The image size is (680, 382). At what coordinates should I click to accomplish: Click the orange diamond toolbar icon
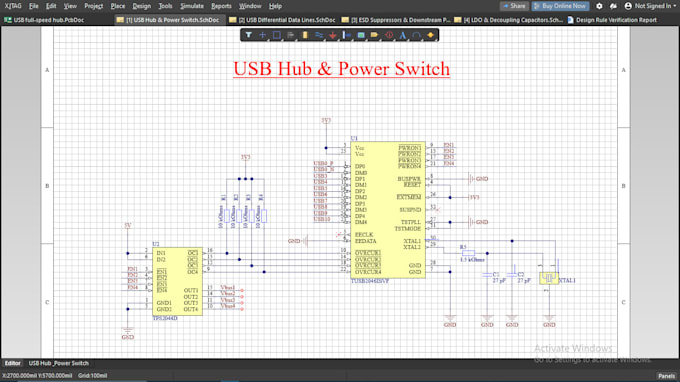click(431, 35)
